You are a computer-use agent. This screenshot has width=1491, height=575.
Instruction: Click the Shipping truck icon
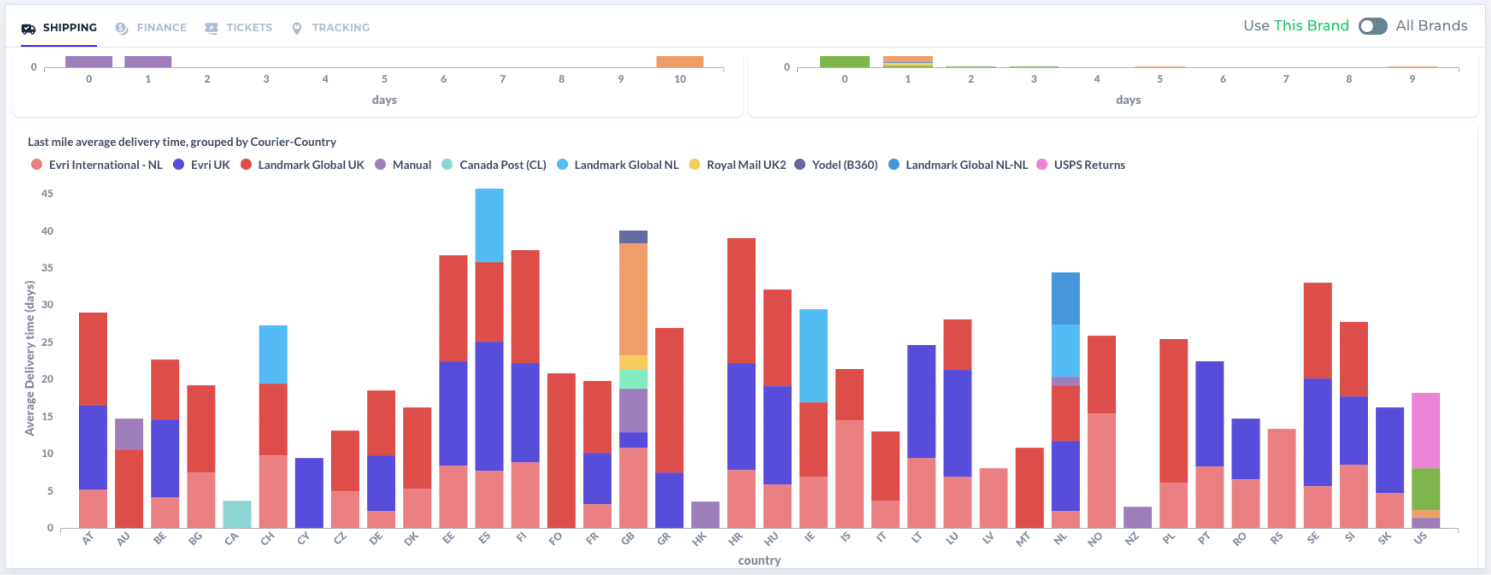tap(29, 28)
